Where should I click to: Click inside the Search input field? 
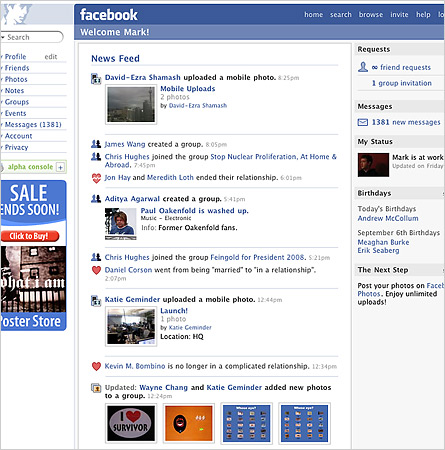click(x=33, y=37)
